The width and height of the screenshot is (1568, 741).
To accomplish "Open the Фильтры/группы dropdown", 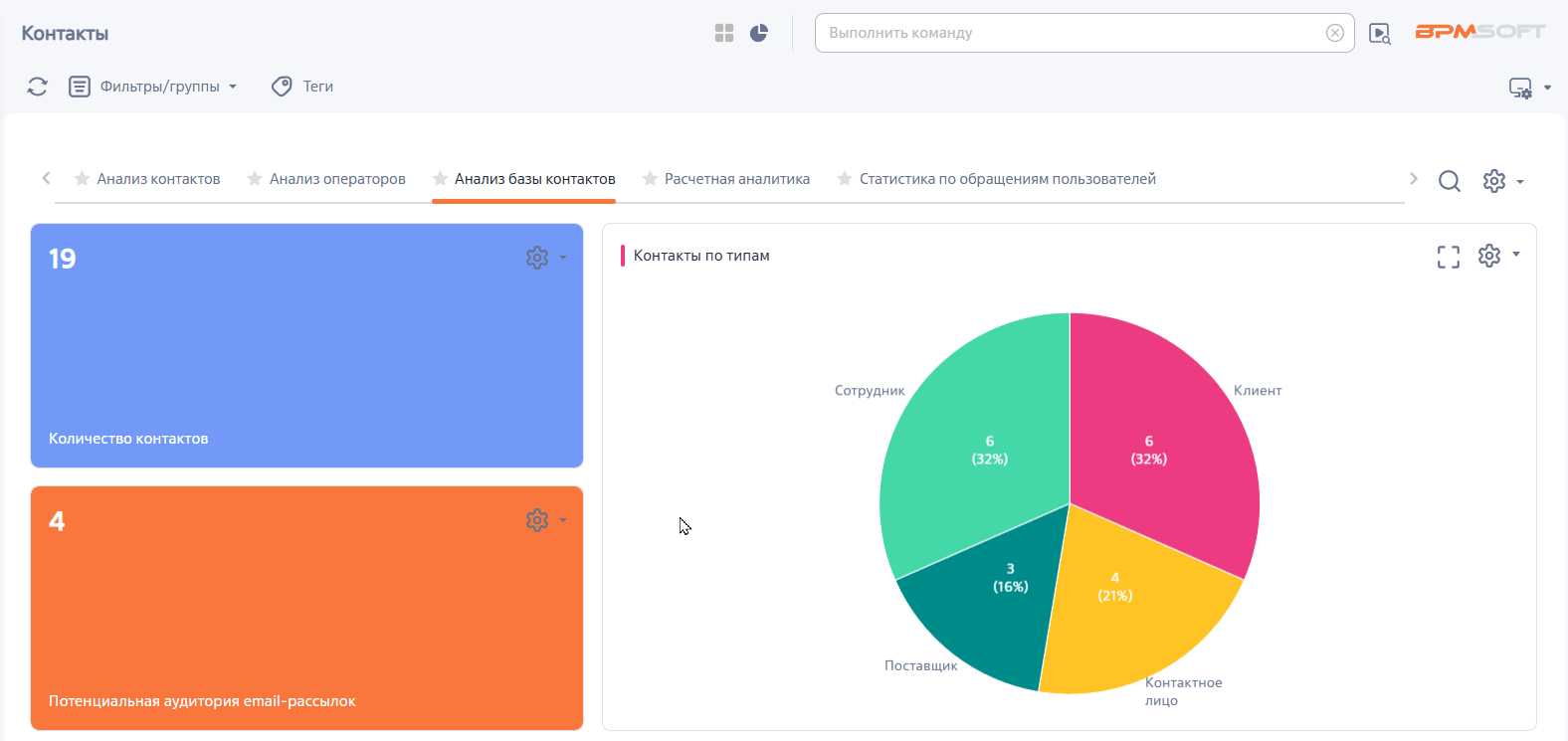I will pyautogui.click(x=154, y=87).
